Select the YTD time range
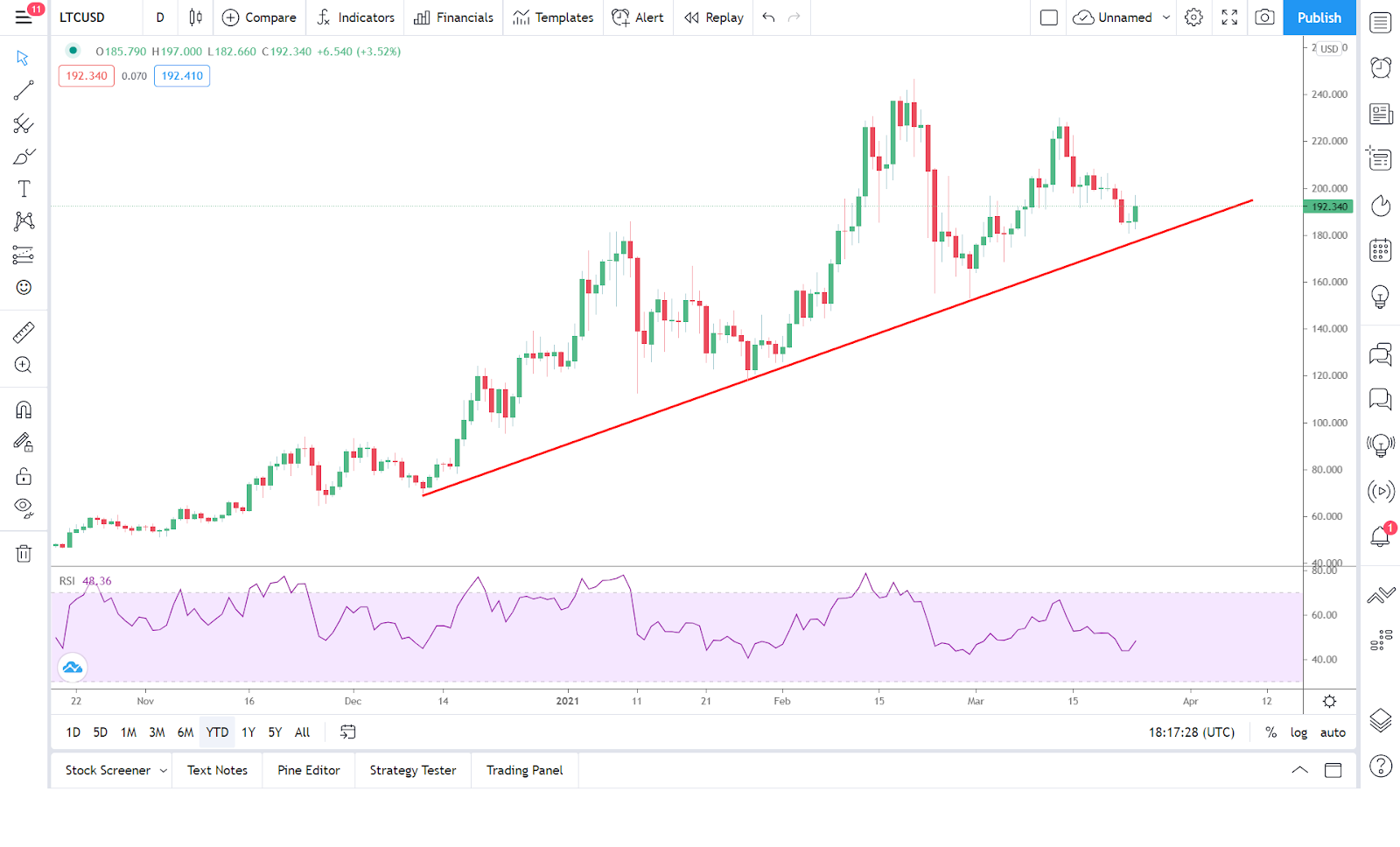 [x=217, y=732]
